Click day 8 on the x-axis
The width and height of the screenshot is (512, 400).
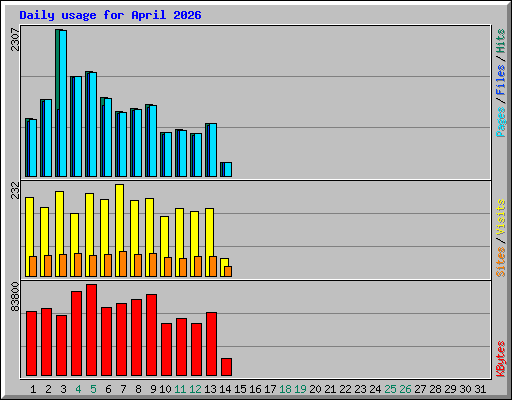click(x=138, y=389)
